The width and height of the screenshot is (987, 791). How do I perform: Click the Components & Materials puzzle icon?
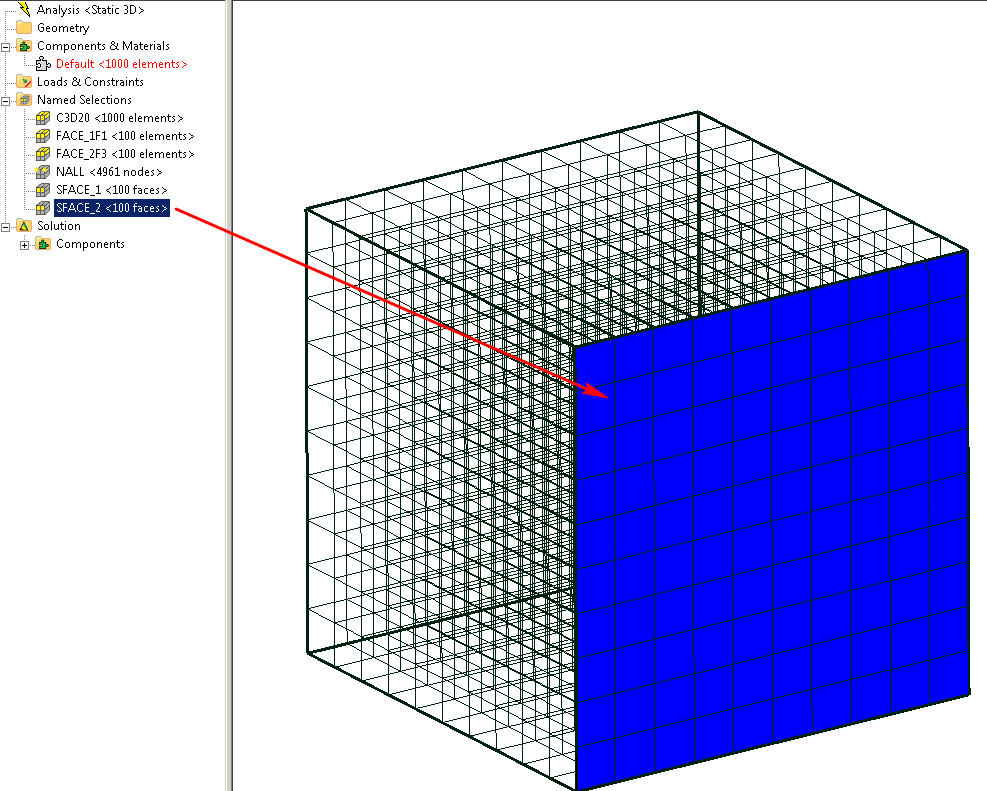pyautogui.click(x=24, y=46)
